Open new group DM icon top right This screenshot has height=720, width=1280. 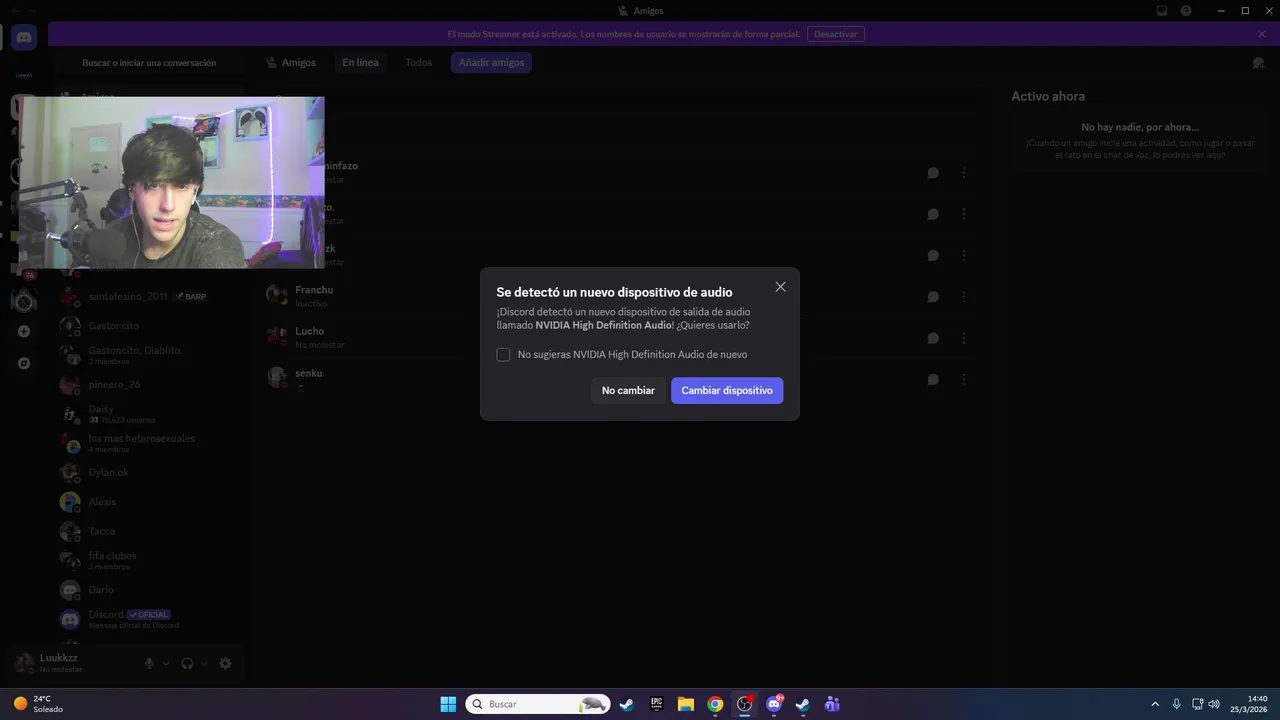click(1258, 63)
